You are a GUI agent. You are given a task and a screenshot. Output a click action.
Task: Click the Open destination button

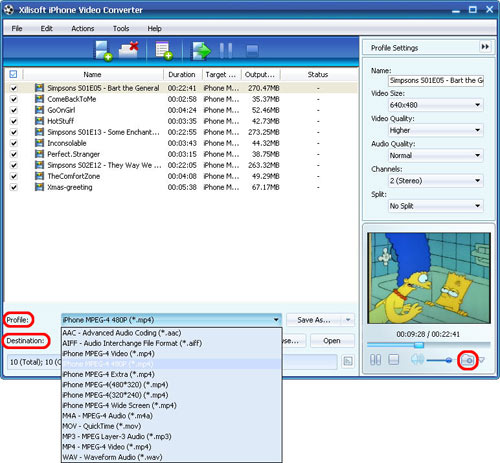332,341
